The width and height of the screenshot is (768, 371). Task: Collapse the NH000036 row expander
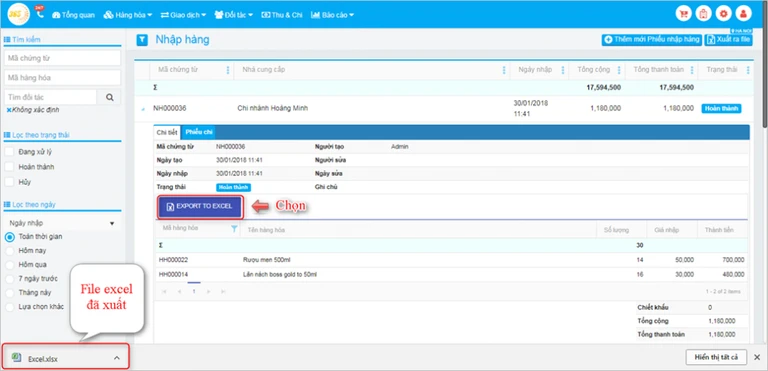point(143,109)
